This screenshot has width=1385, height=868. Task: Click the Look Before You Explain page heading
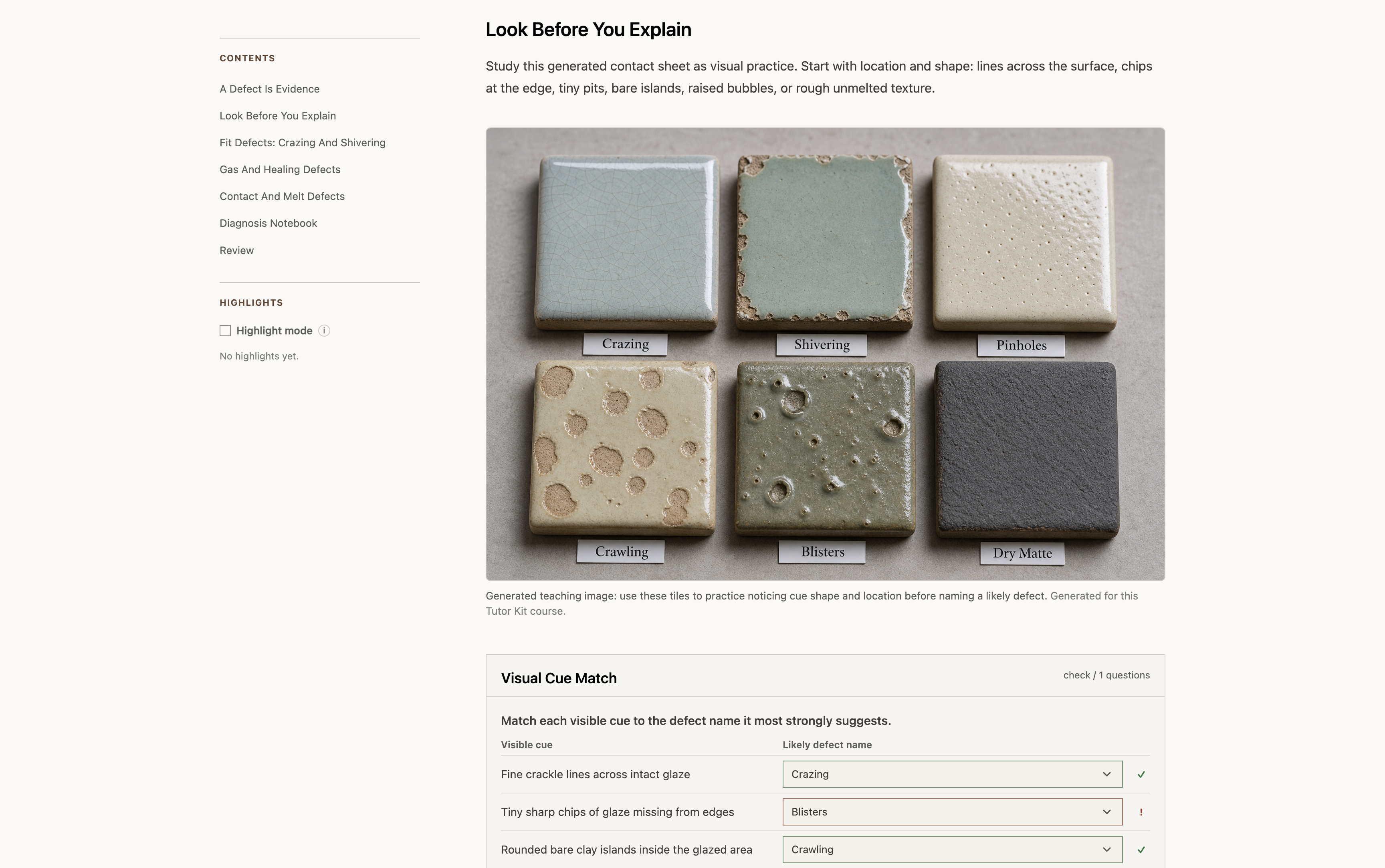(588, 30)
